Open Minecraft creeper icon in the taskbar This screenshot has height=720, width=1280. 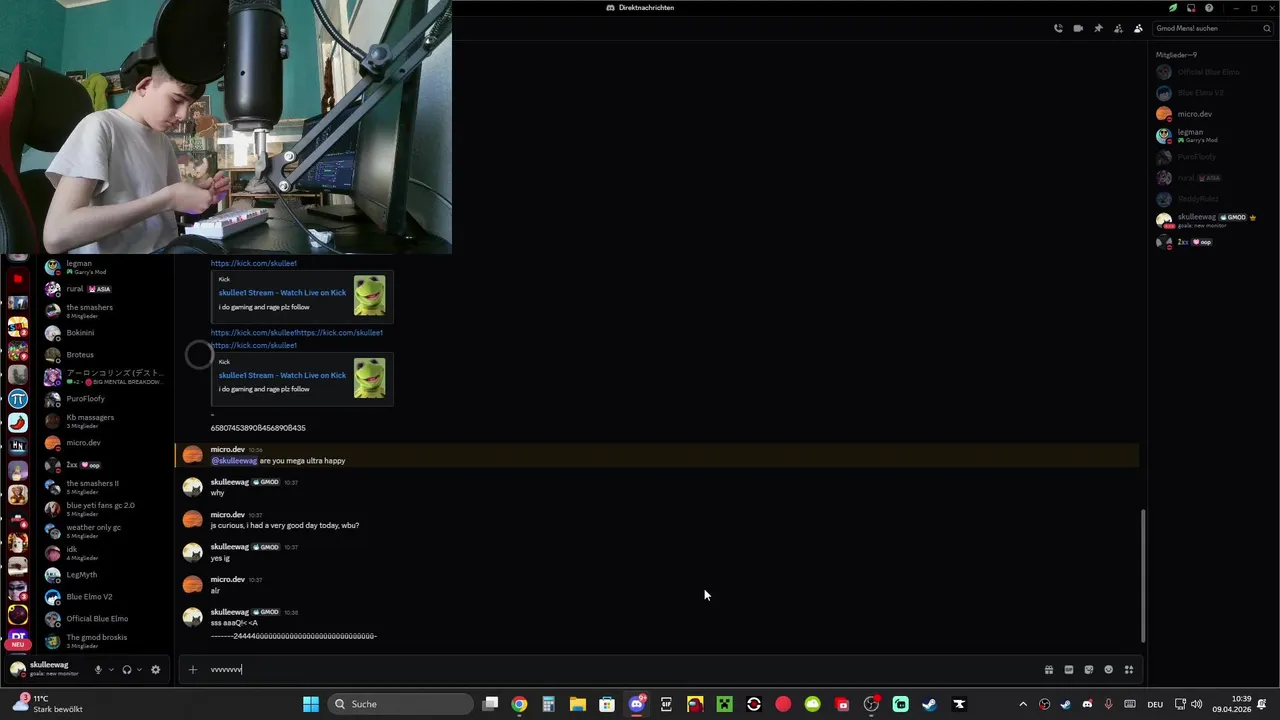point(724,704)
